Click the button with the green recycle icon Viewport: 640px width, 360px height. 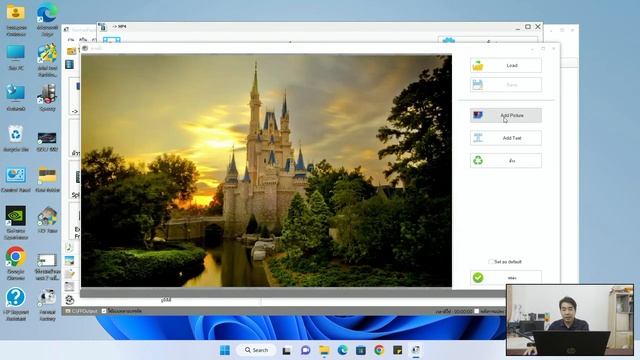(x=506, y=160)
